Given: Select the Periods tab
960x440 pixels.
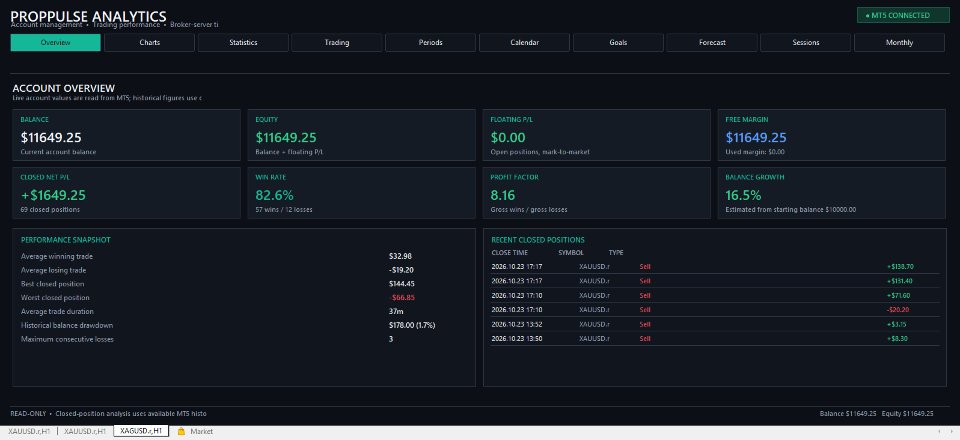Looking at the screenshot, I should [430, 43].
